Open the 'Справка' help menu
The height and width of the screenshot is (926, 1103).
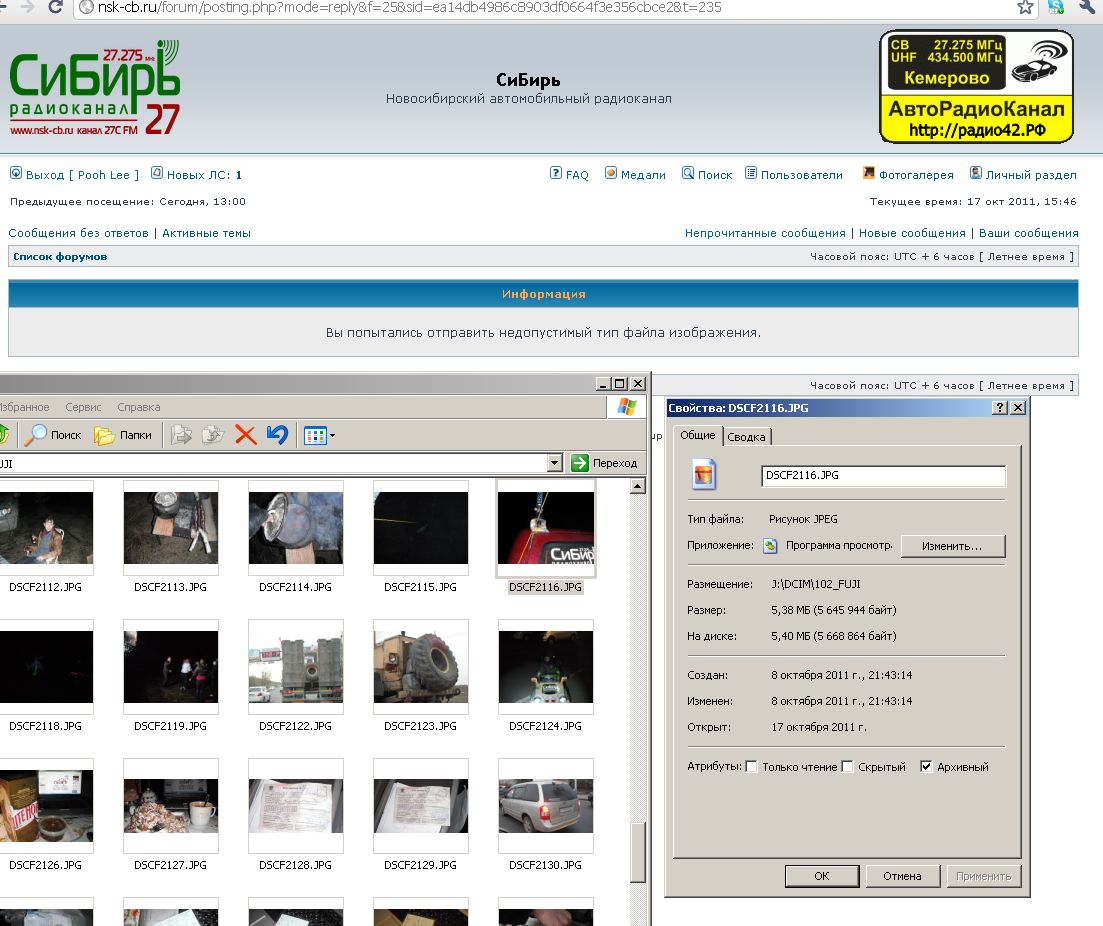click(138, 407)
